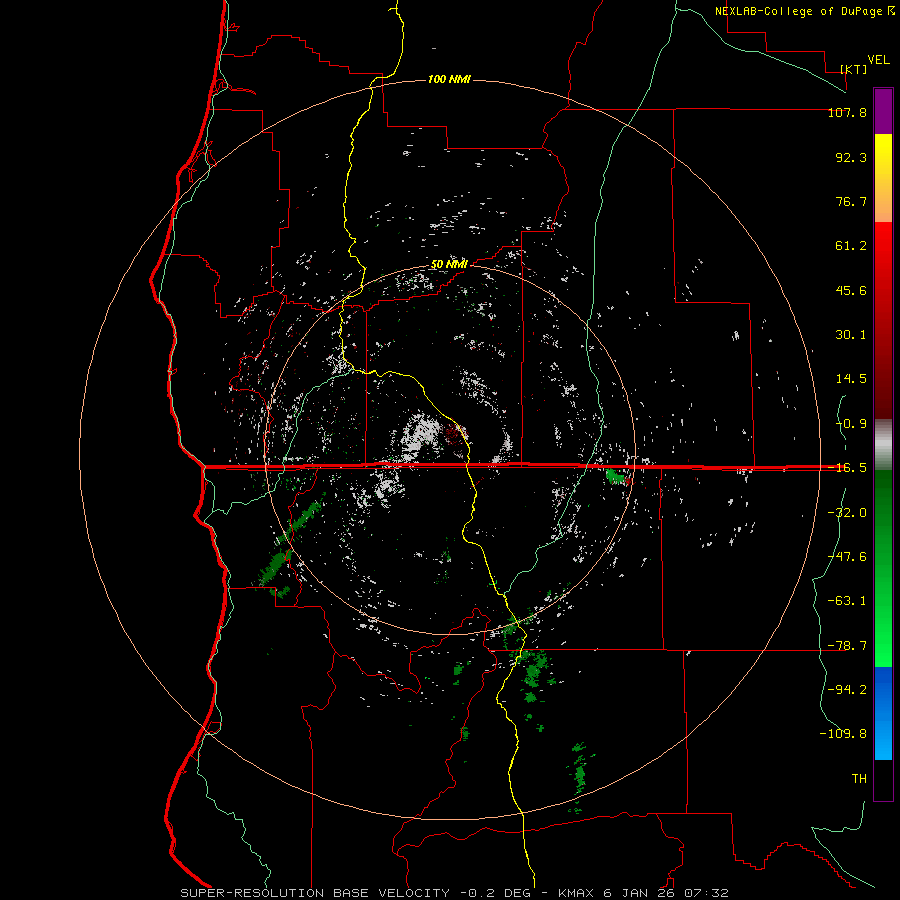Click the 50 NMI range ring label
The image size is (900, 900).
tap(449, 265)
